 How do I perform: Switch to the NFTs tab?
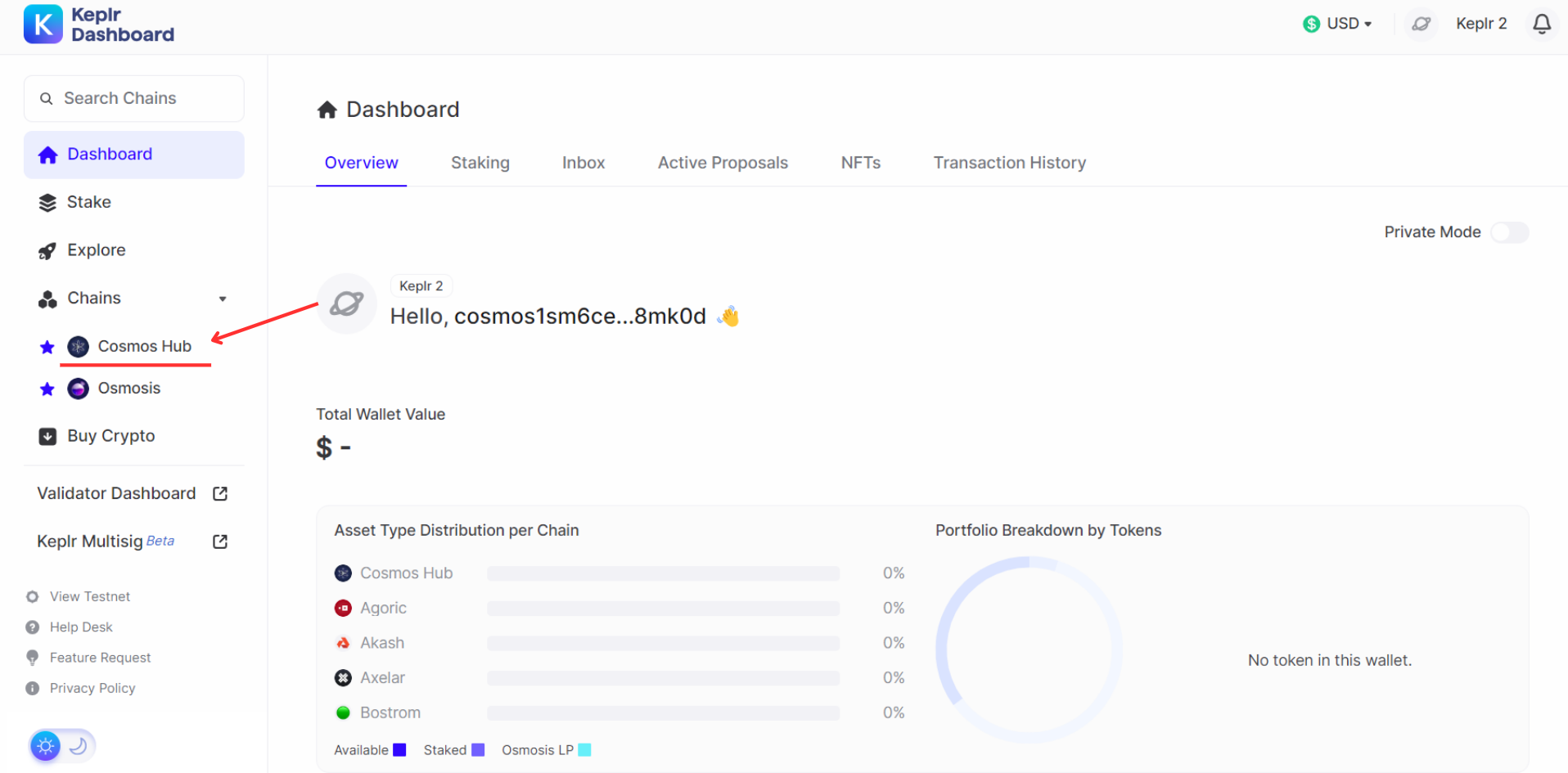tap(861, 163)
